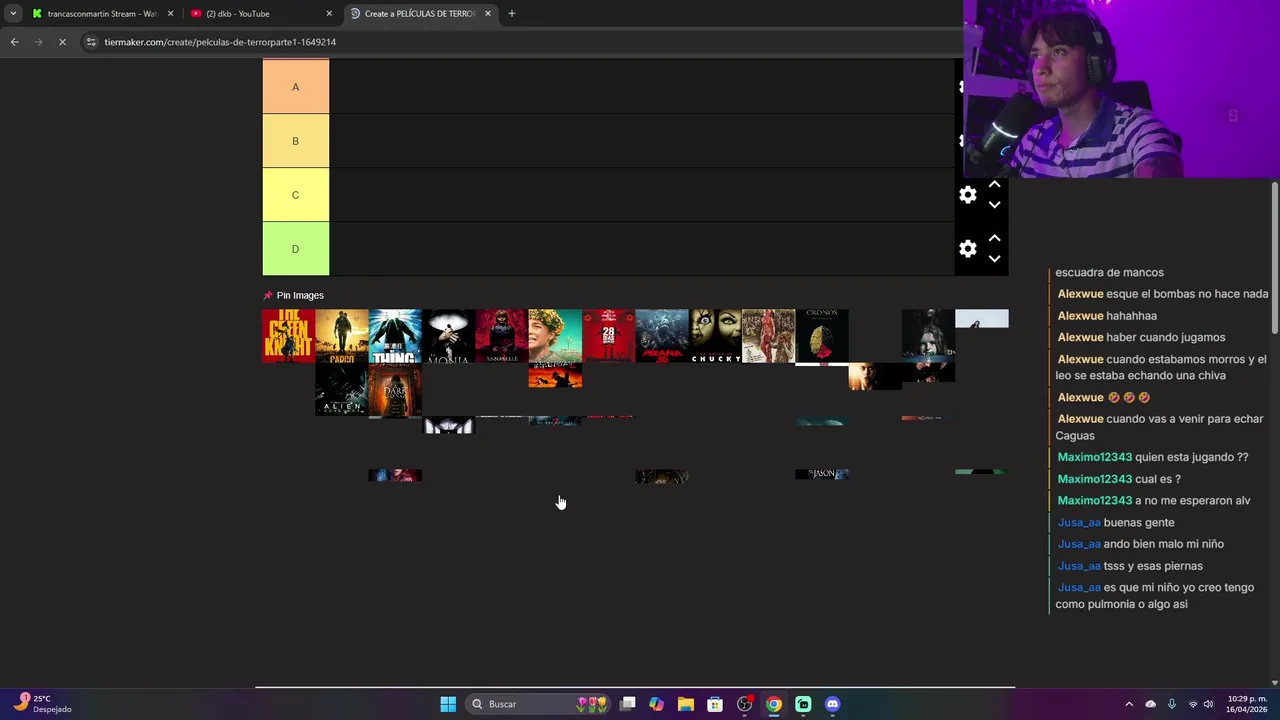Move tier C row up
Viewport: 1280px width, 720px height.
994,185
